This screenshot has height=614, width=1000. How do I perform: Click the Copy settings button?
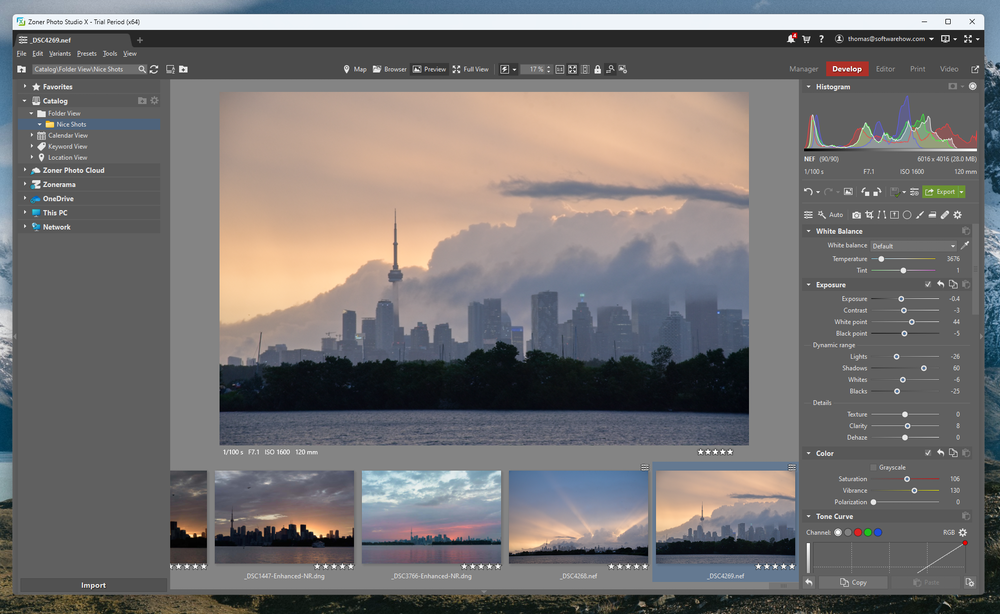(853, 582)
